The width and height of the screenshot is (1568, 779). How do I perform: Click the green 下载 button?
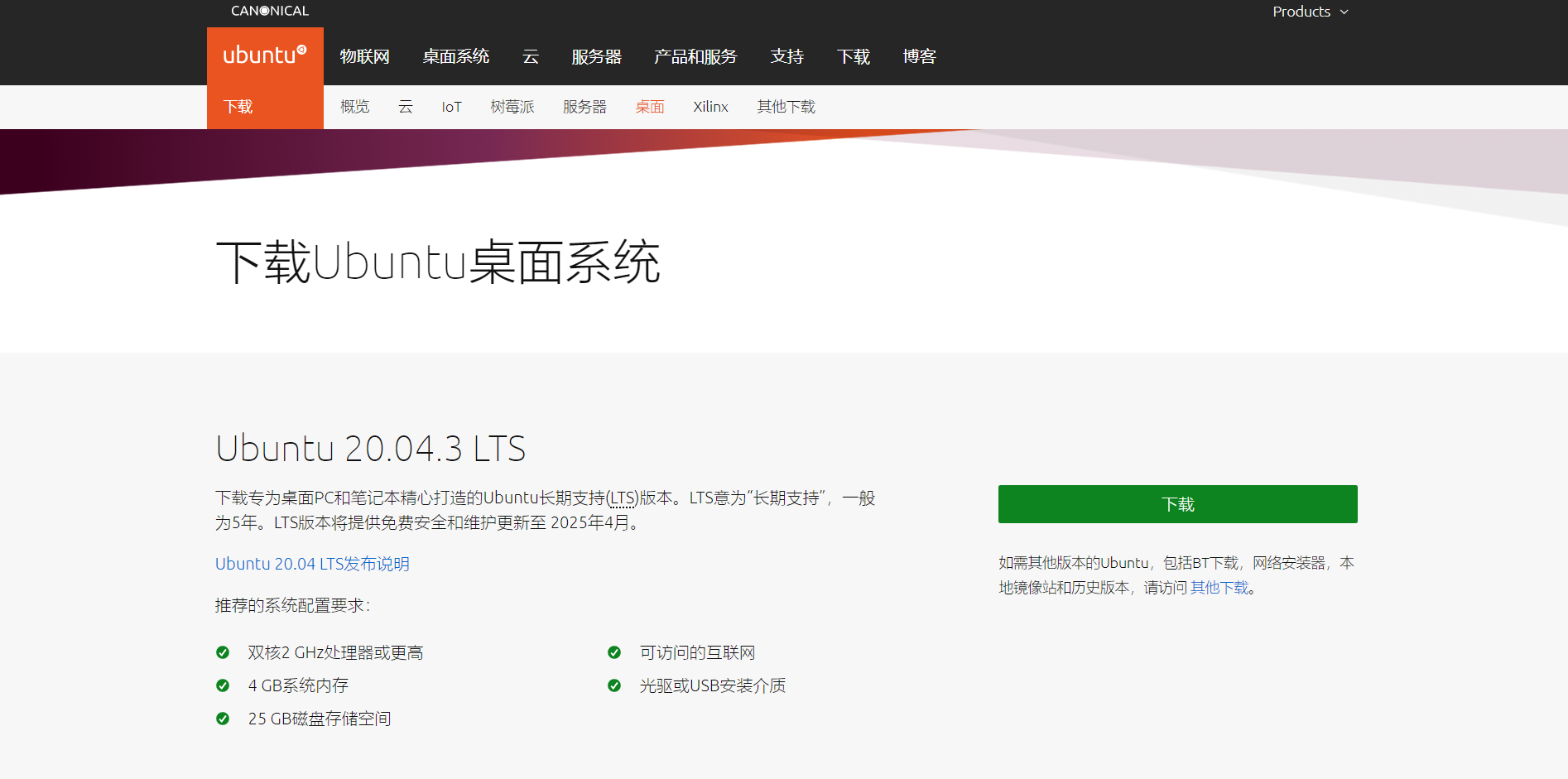tap(1177, 504)
